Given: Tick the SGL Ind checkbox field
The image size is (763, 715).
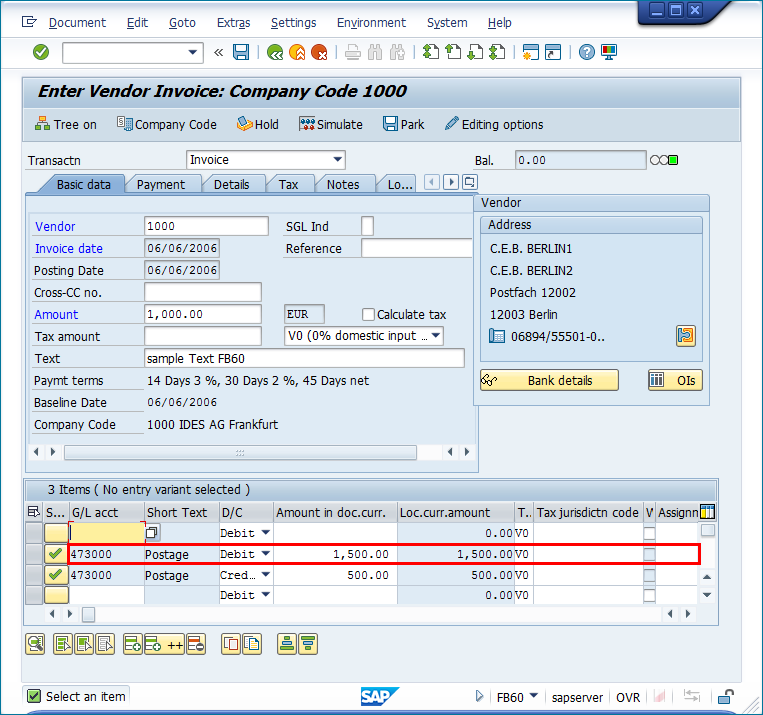Looking at the screenshot, I should (367, 226).
